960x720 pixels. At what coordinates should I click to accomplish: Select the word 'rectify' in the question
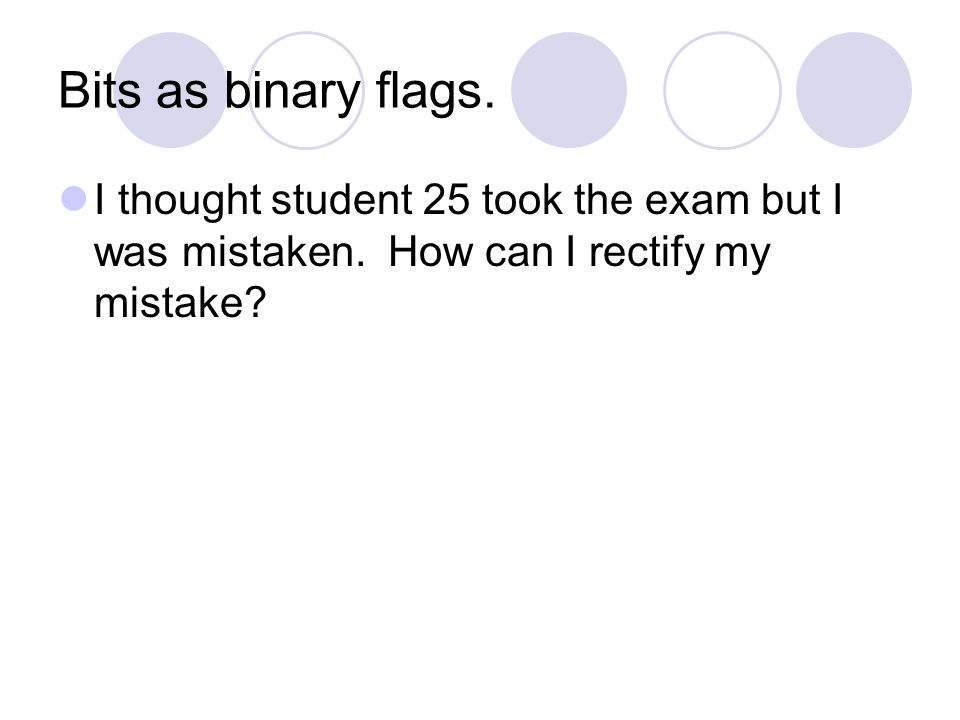[647, 253]
